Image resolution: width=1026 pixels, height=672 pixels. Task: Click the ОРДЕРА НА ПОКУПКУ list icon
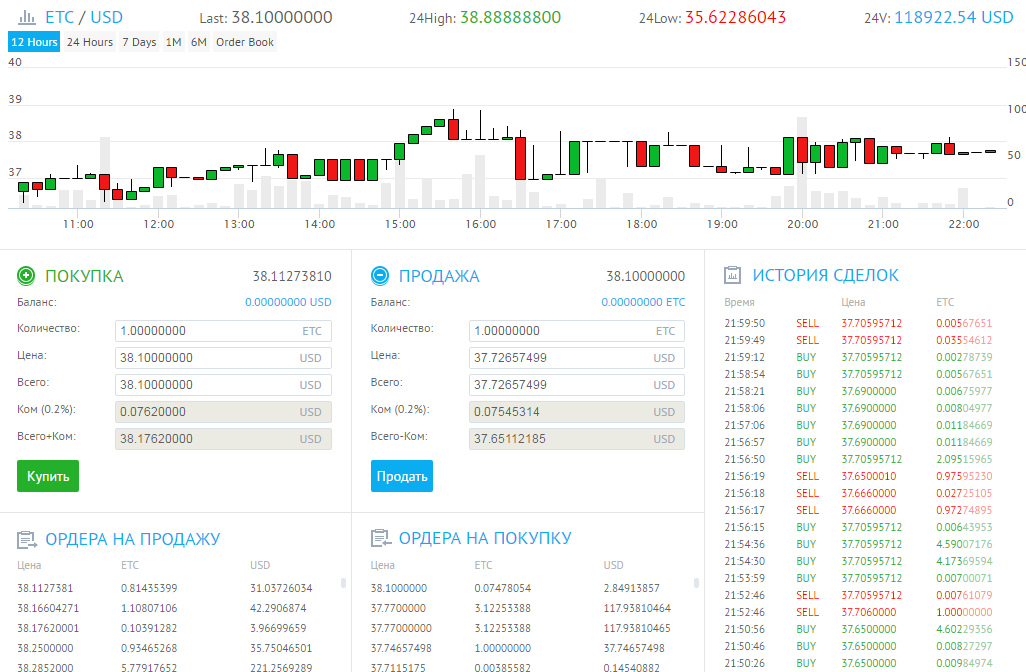380,539
